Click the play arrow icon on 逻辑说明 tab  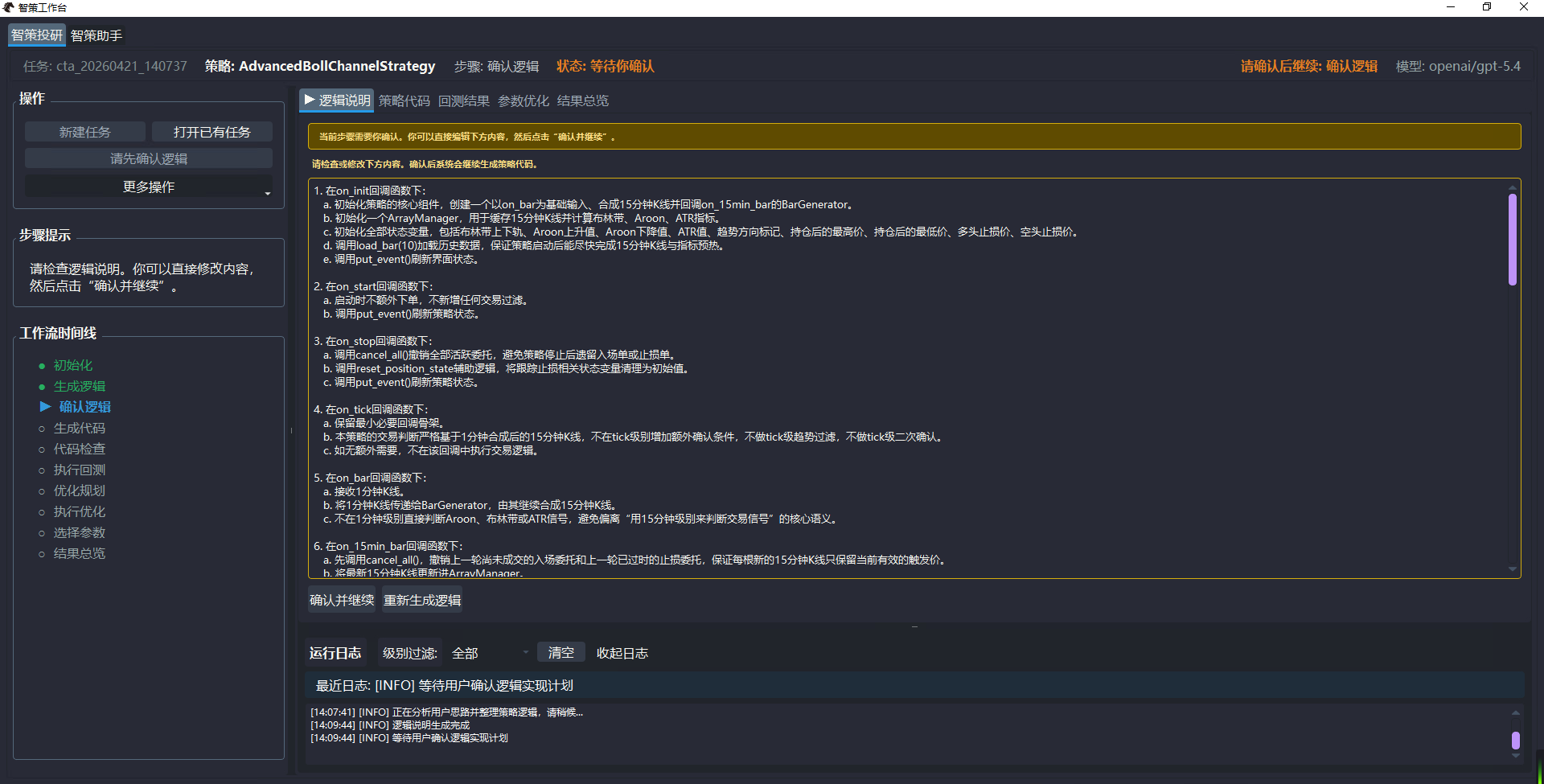pyautogui.click(x=309, y=100)
